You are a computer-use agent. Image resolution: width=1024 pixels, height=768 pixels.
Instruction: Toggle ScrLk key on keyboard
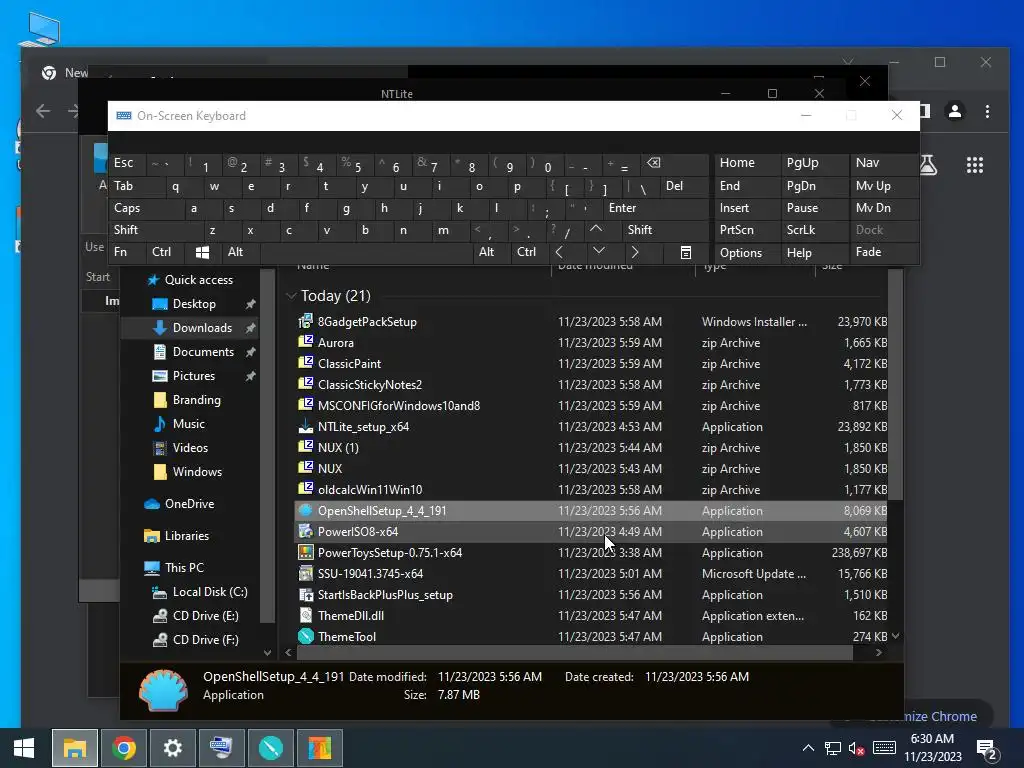(x=815, y=230)
